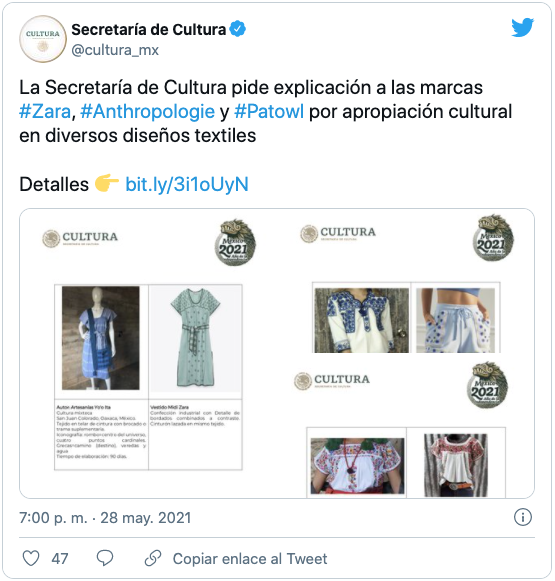
Task: Click the Secretaría de Cultura account name
Action: click(x=149, y=30)
